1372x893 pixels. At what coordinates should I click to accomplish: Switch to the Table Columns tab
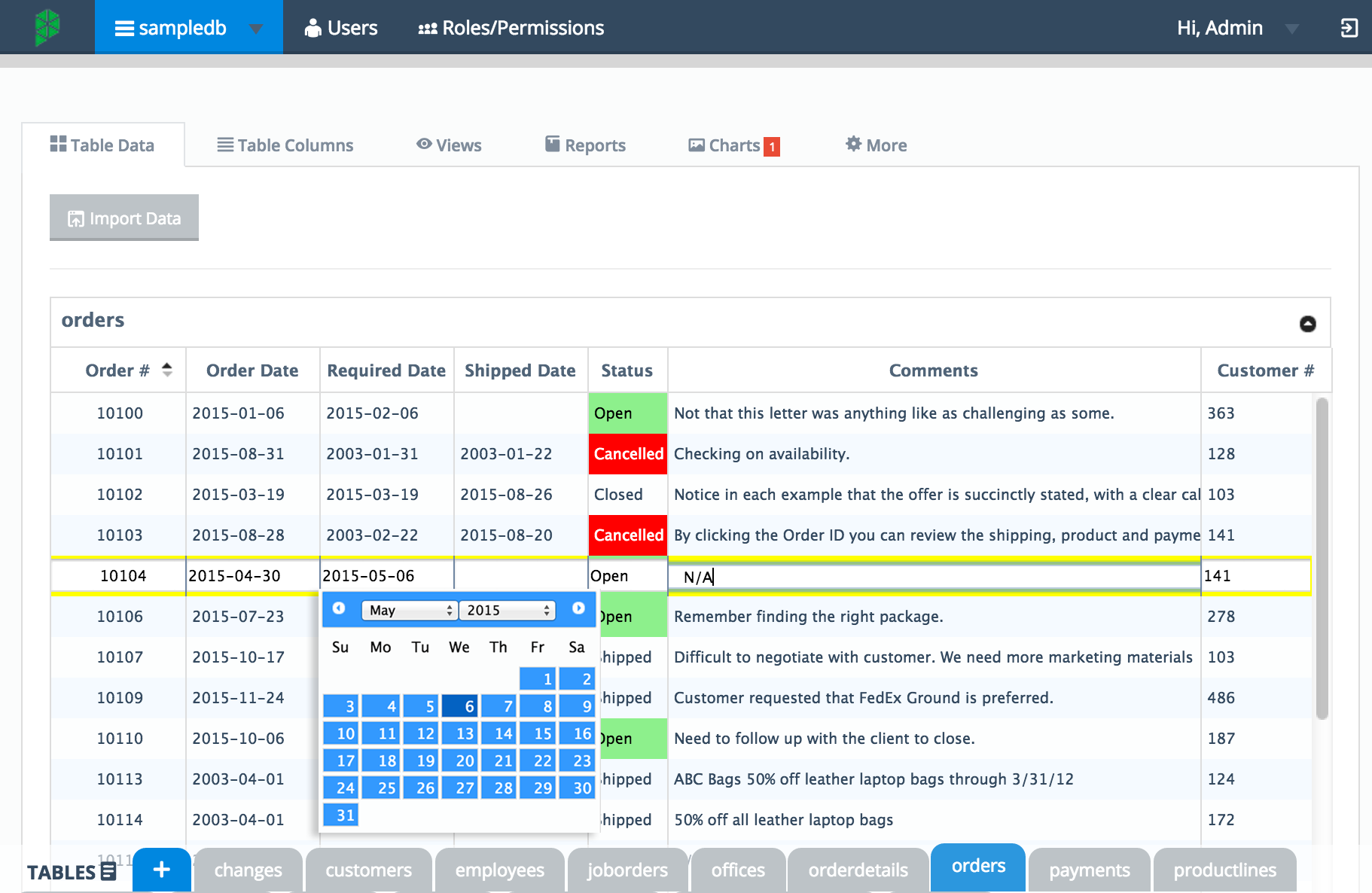point(285,145)
